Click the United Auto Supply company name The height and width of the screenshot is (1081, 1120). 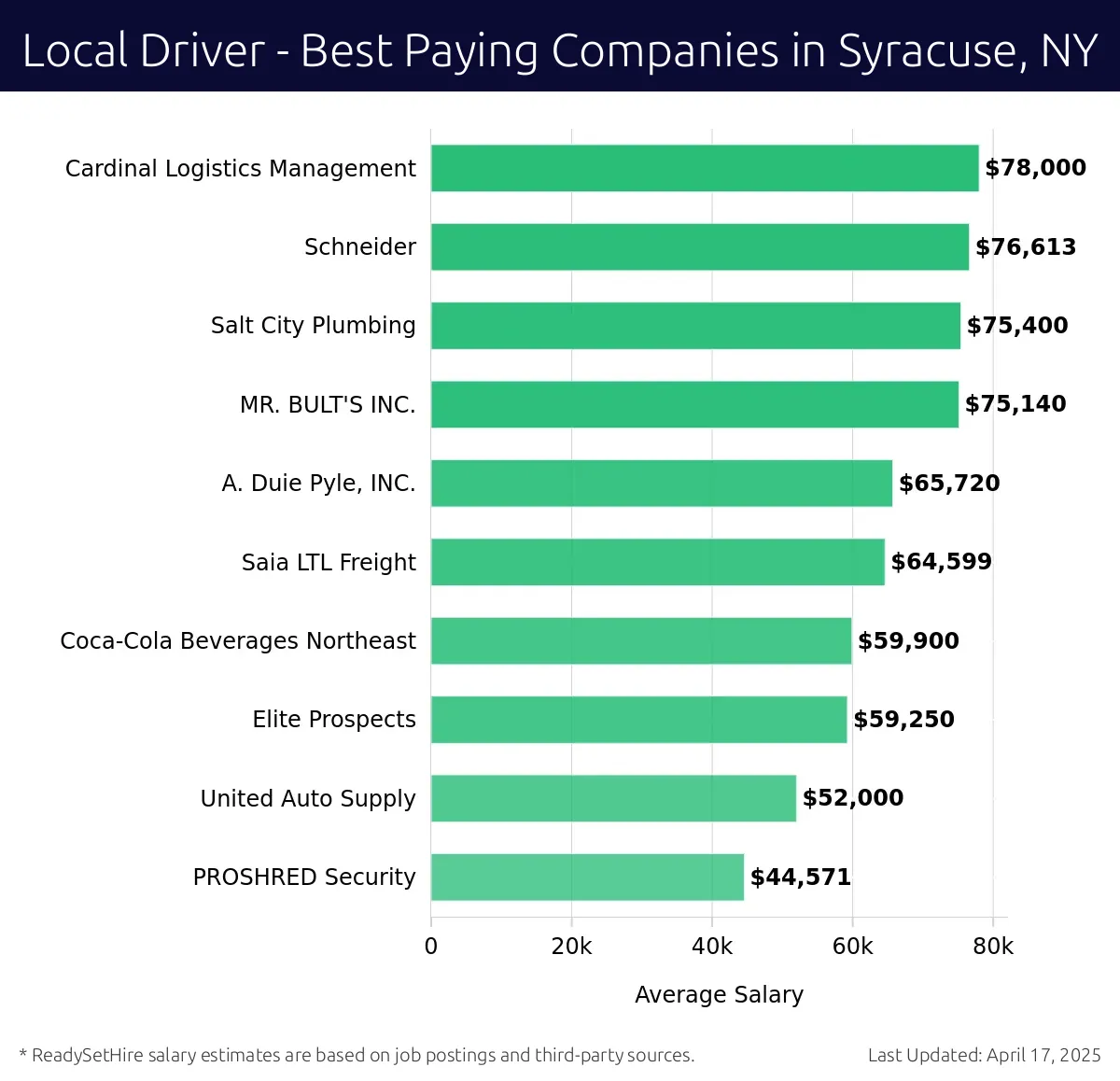(308, 799)
